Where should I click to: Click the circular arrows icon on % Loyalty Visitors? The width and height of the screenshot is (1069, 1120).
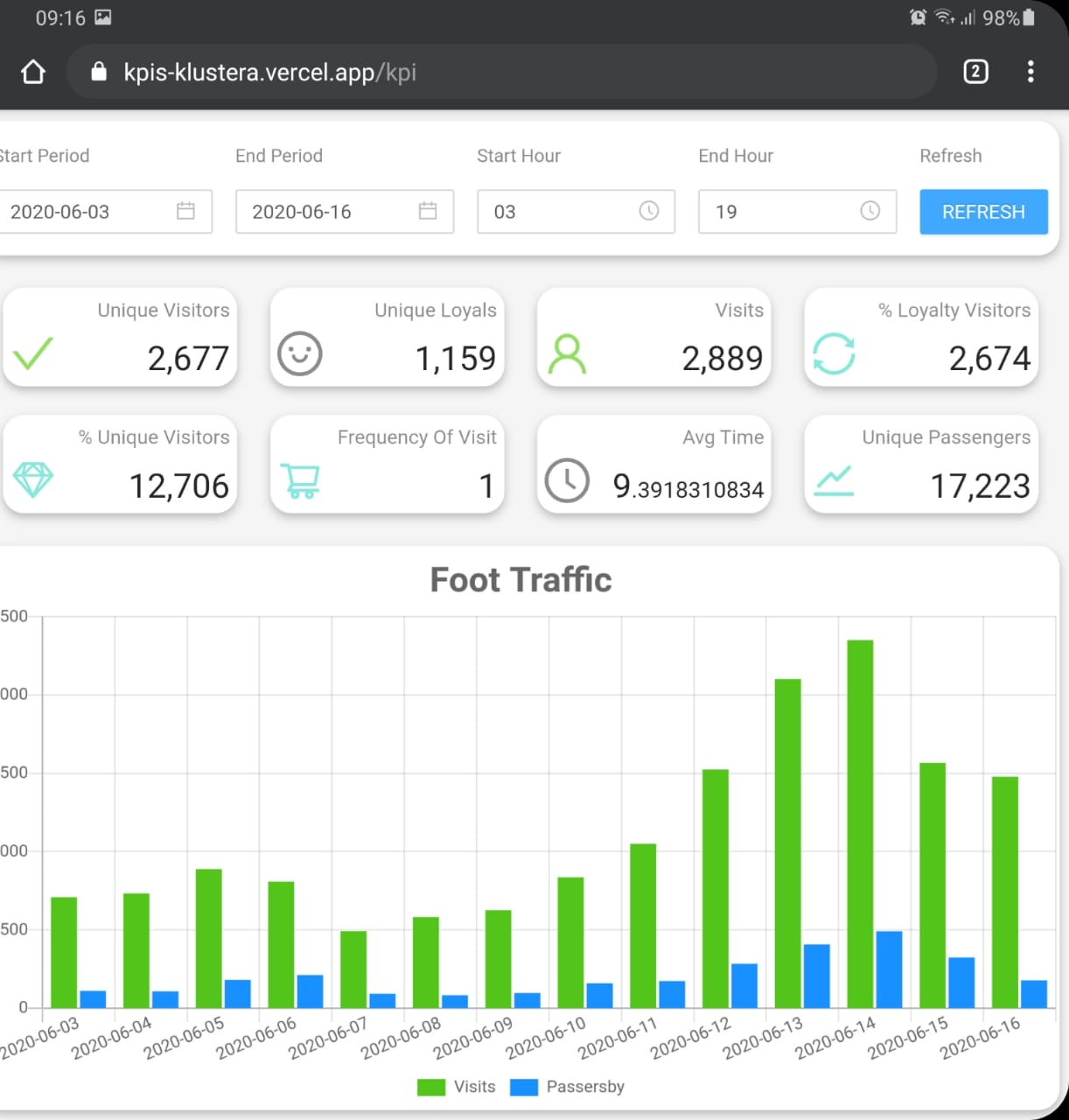pos(834,354)
